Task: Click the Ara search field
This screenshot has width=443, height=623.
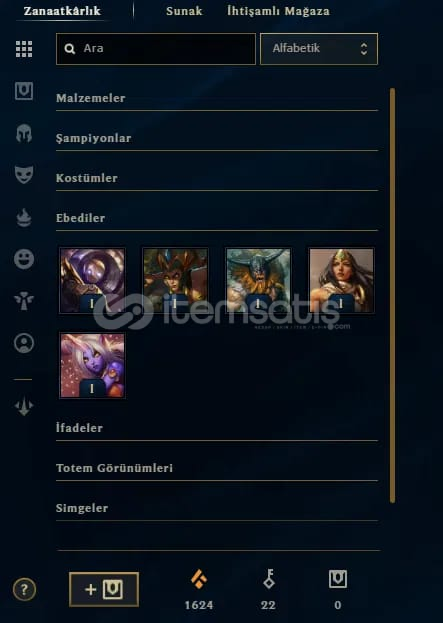Action: pos(156,49)
